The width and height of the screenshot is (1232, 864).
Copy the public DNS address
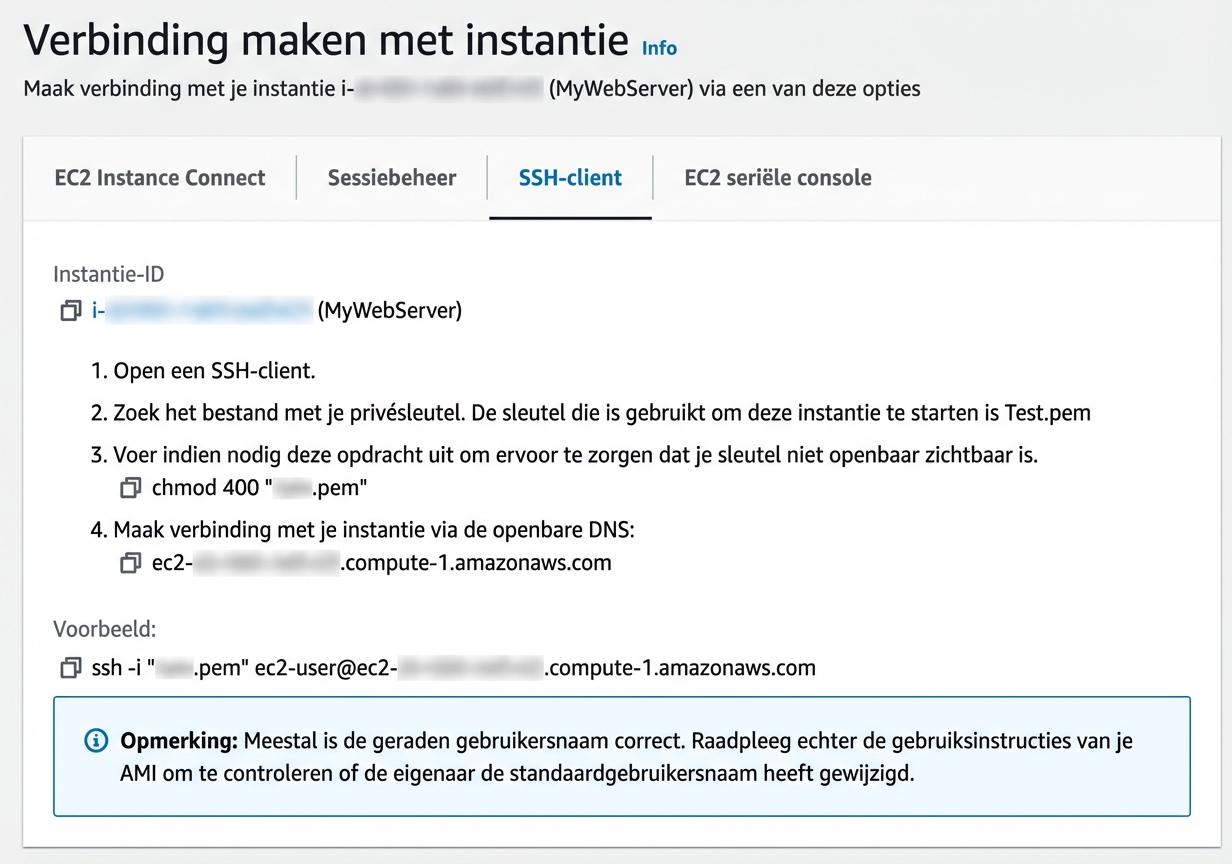[130, 562]
